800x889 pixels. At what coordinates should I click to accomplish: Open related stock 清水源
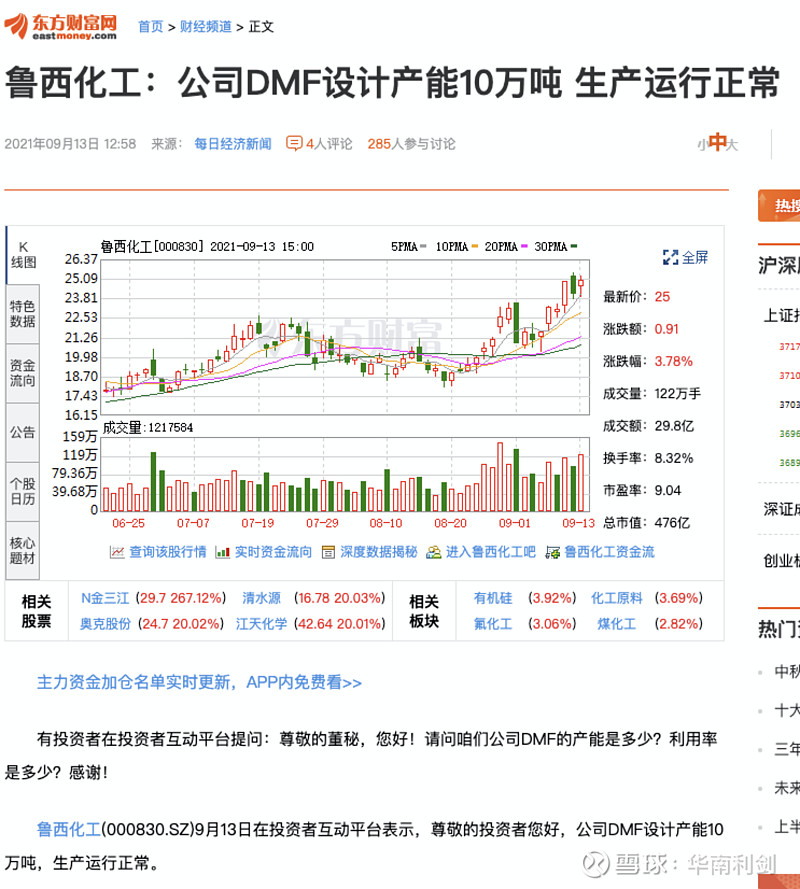click(261, 598)
